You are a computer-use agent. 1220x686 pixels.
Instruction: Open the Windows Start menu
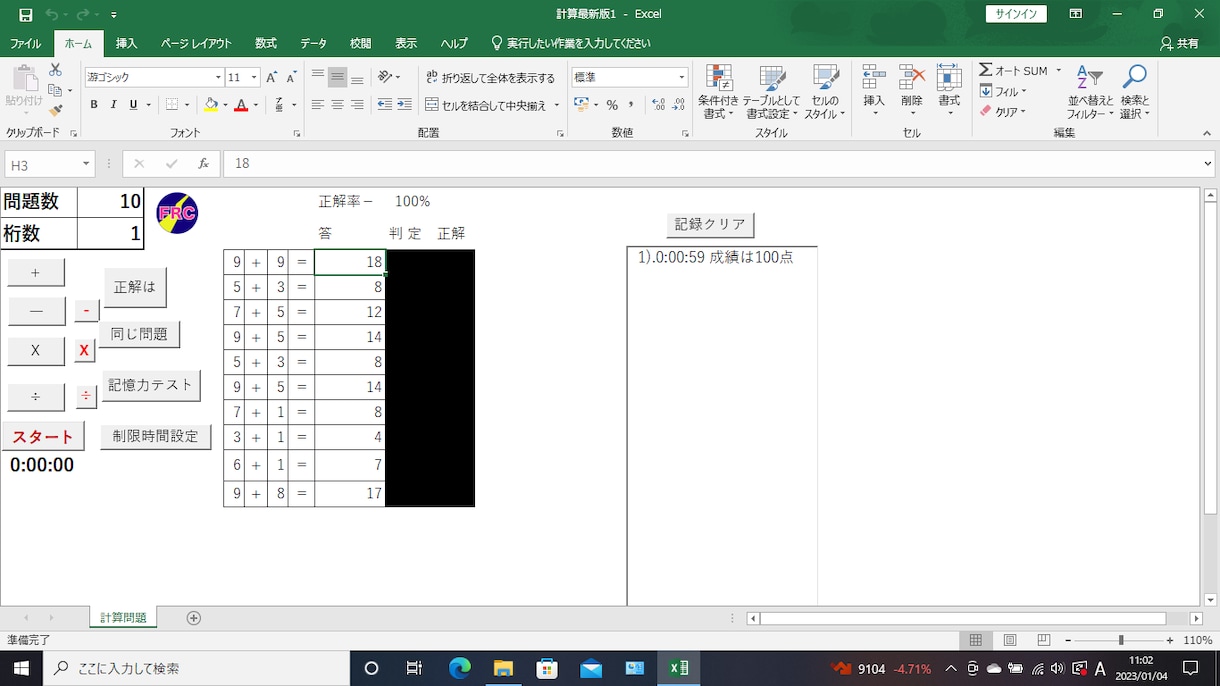tap(21, 668)
